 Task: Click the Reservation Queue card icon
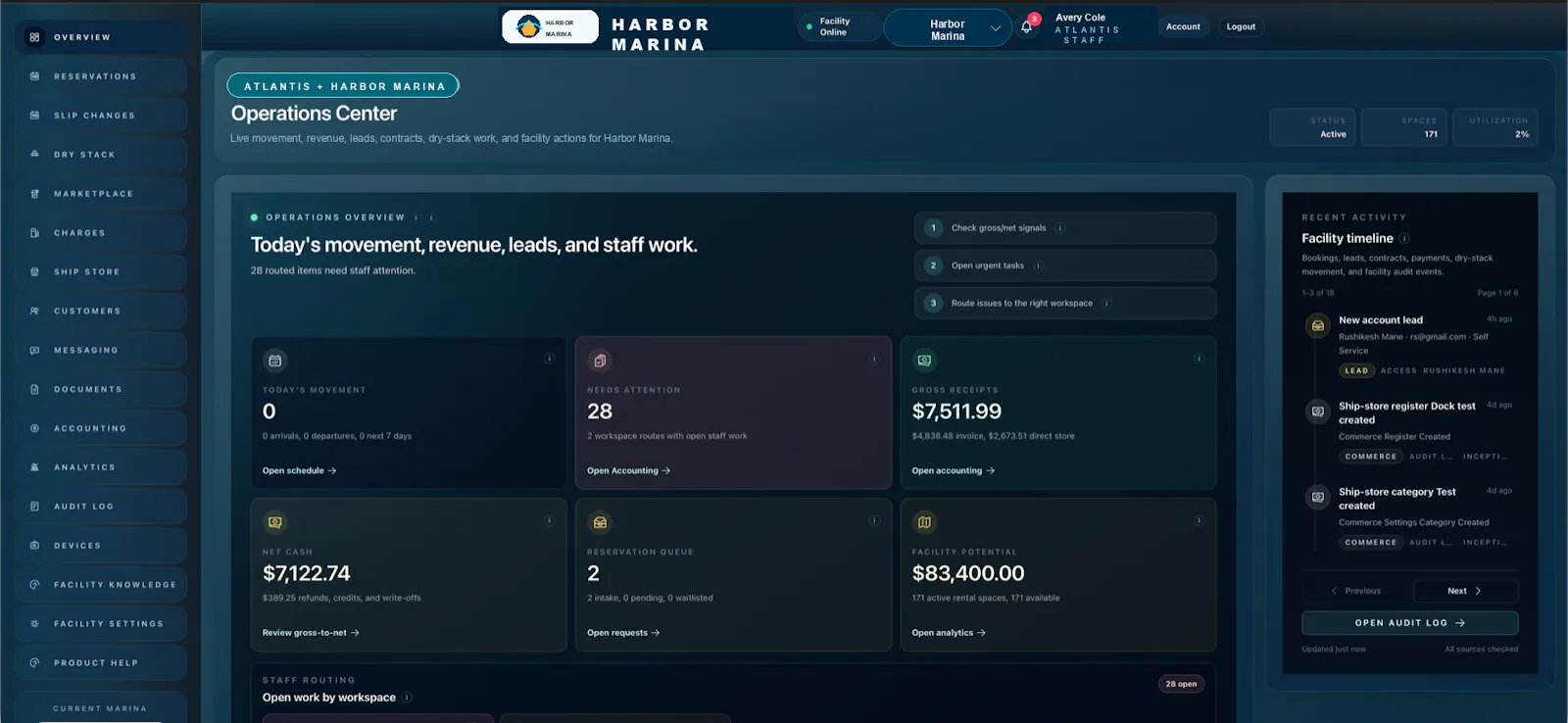(x=600, y=522)
